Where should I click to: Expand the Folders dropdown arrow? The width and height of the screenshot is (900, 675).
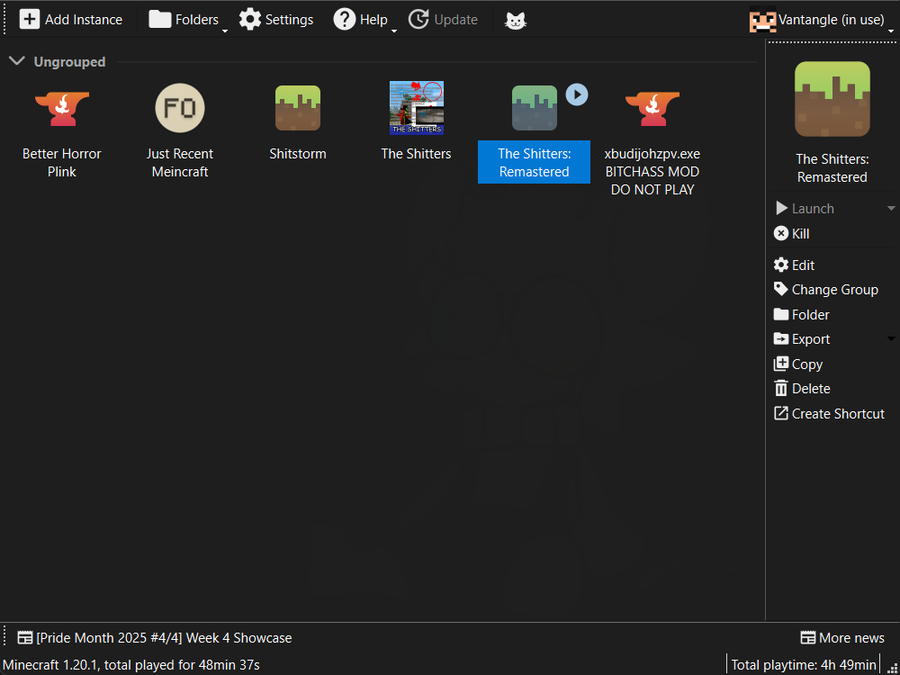point(225,30)
